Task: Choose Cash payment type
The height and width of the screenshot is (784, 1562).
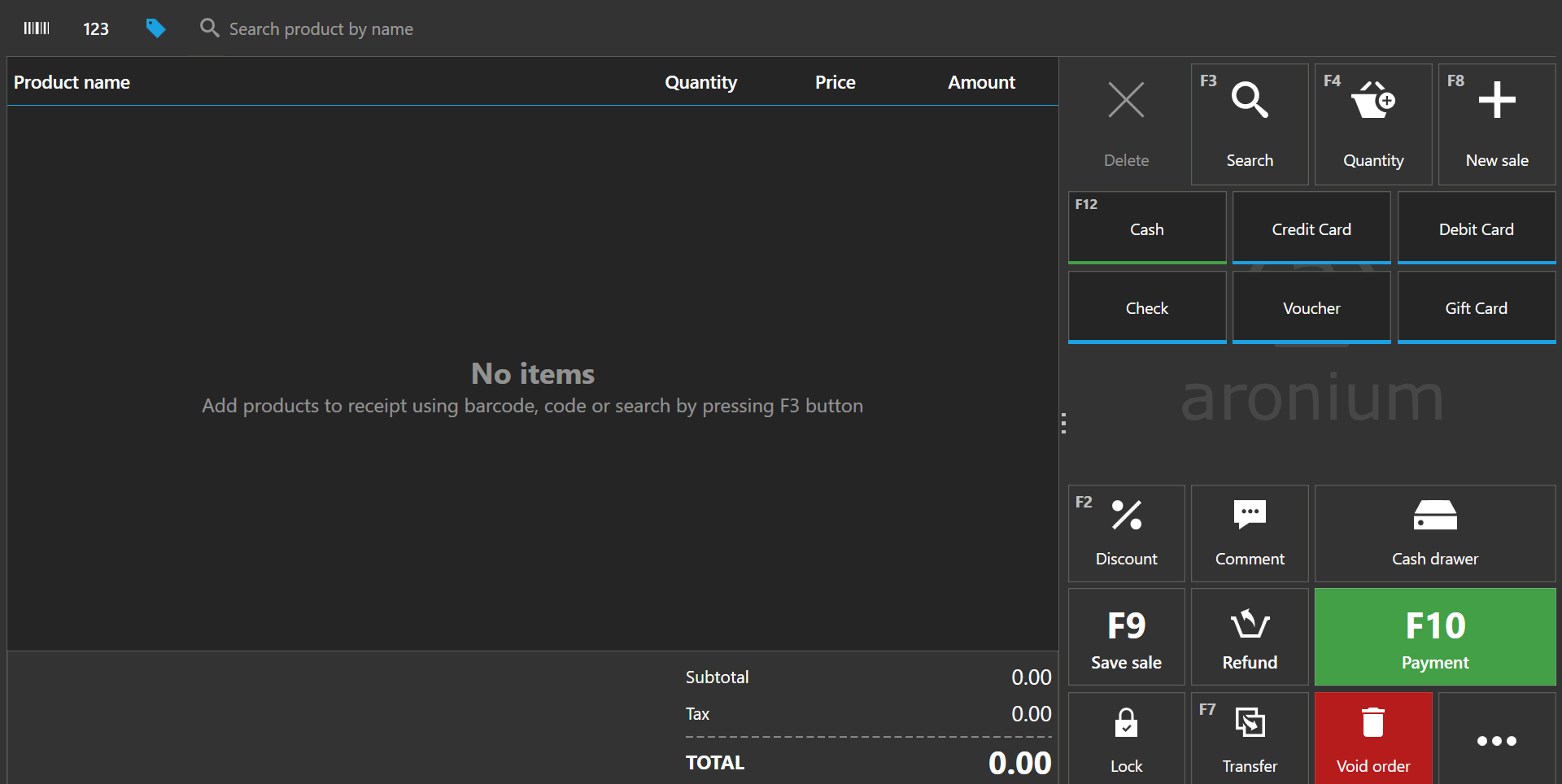Action: pyautogui.click(x=1146, y=229)
